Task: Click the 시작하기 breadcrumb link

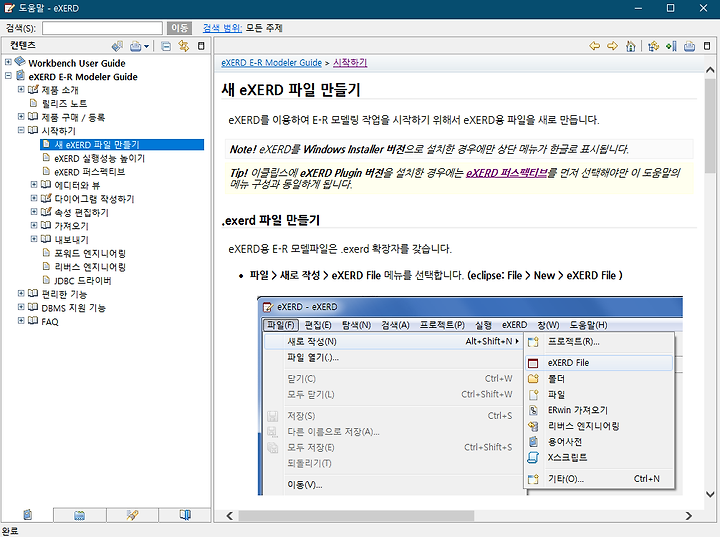Action: coord(350,62)
